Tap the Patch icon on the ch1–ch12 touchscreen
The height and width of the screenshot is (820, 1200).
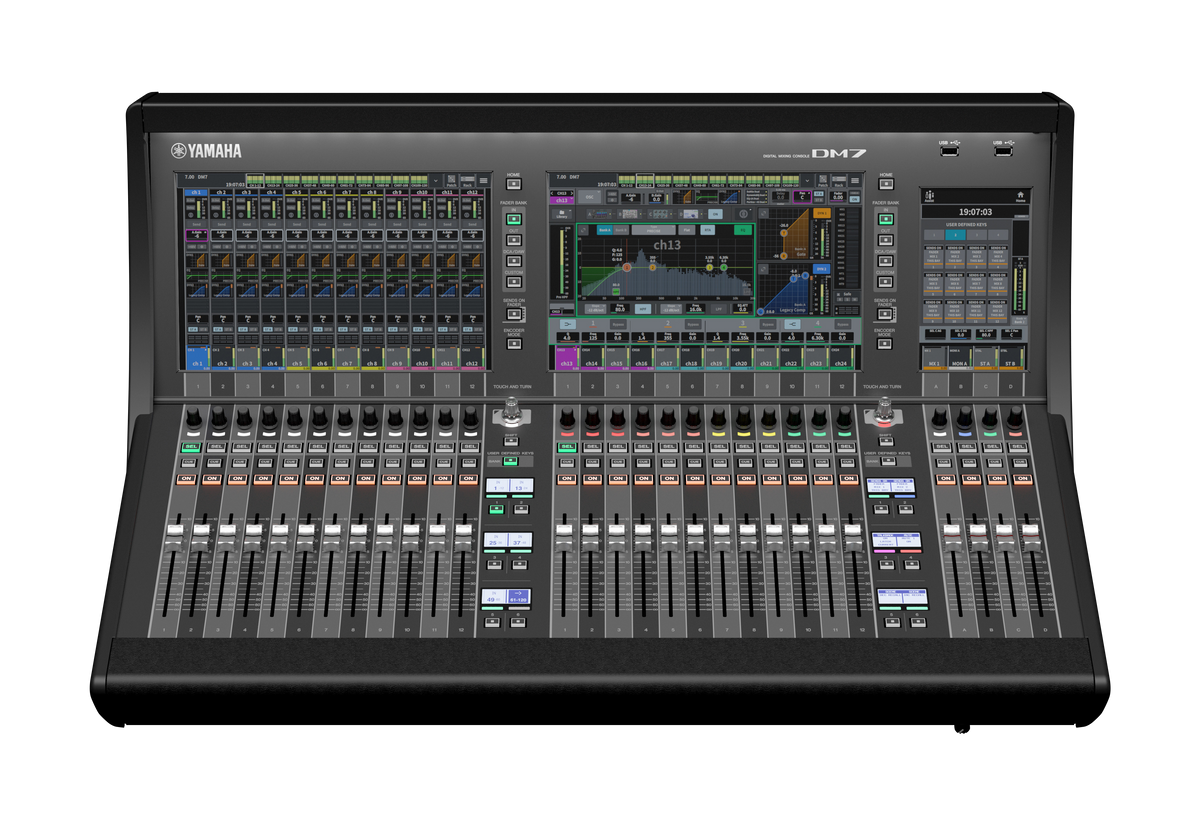[x=451, y=181]
